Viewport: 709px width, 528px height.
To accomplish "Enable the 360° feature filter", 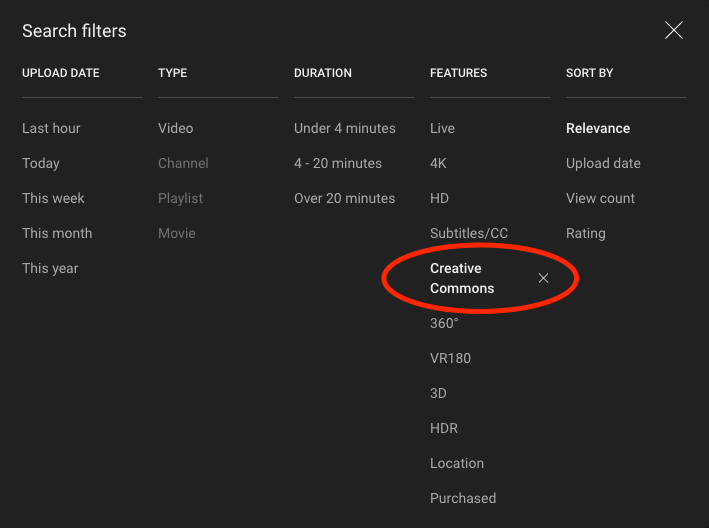I will pyautogui.click(x=444, y=323).
